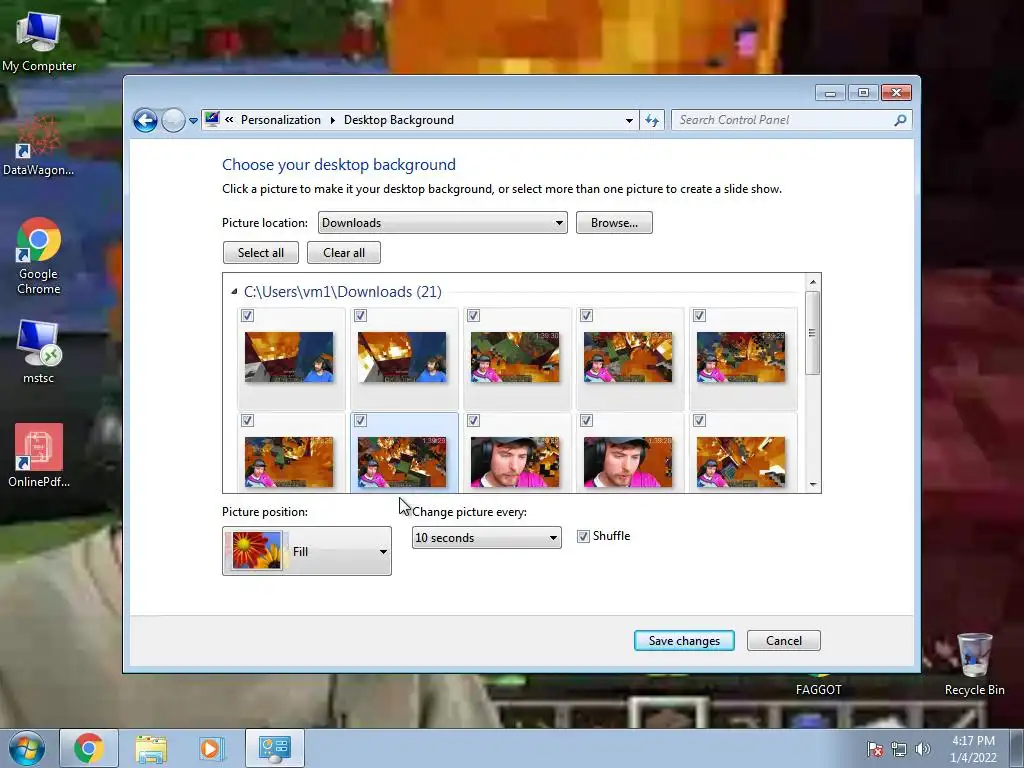Select the Control Panel taskbar button
The image size is (1024, 768).
[275, 748]
